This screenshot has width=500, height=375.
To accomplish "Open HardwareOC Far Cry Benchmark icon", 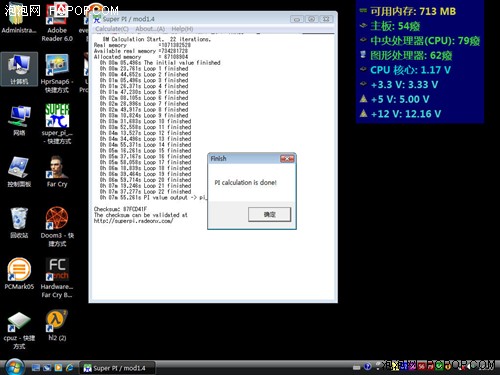I will [x=57, y=278].
